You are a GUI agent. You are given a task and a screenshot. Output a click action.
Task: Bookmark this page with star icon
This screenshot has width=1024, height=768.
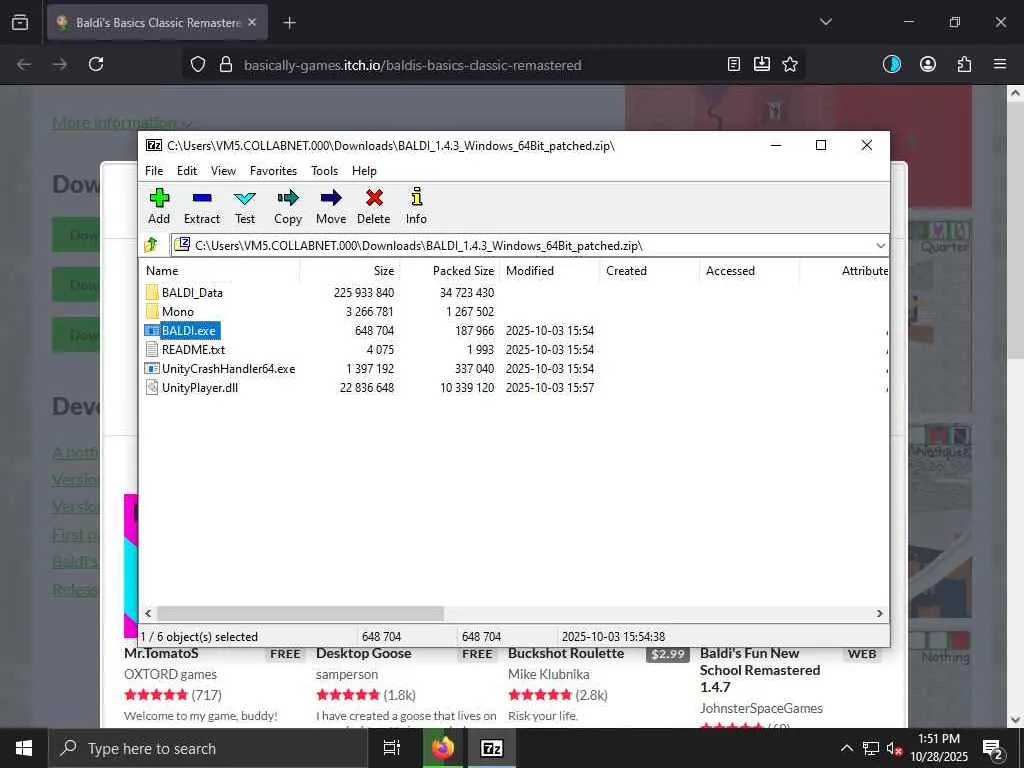(x=790, y=64)
